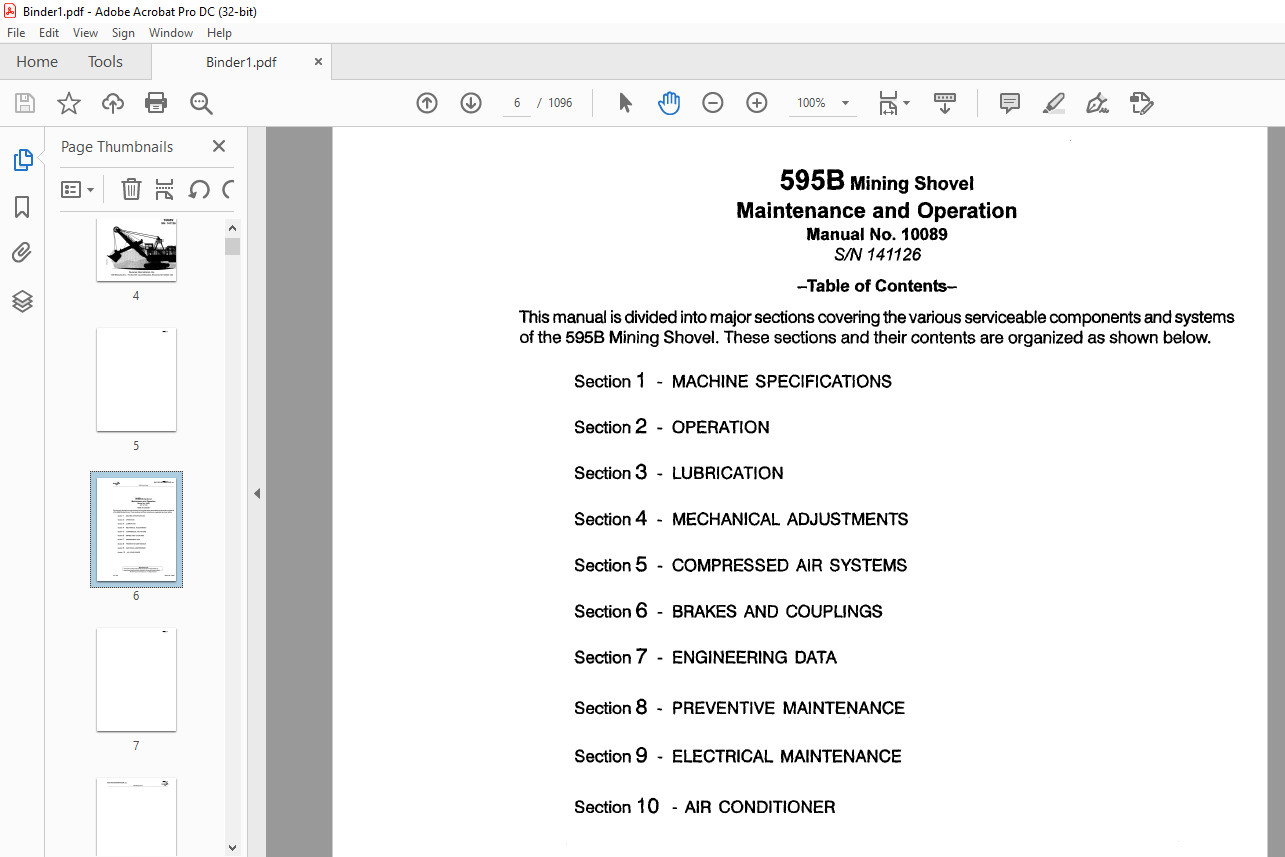Open the find text magnifier tool
The height and width of the screenshot is (857, 1285).
201,103
